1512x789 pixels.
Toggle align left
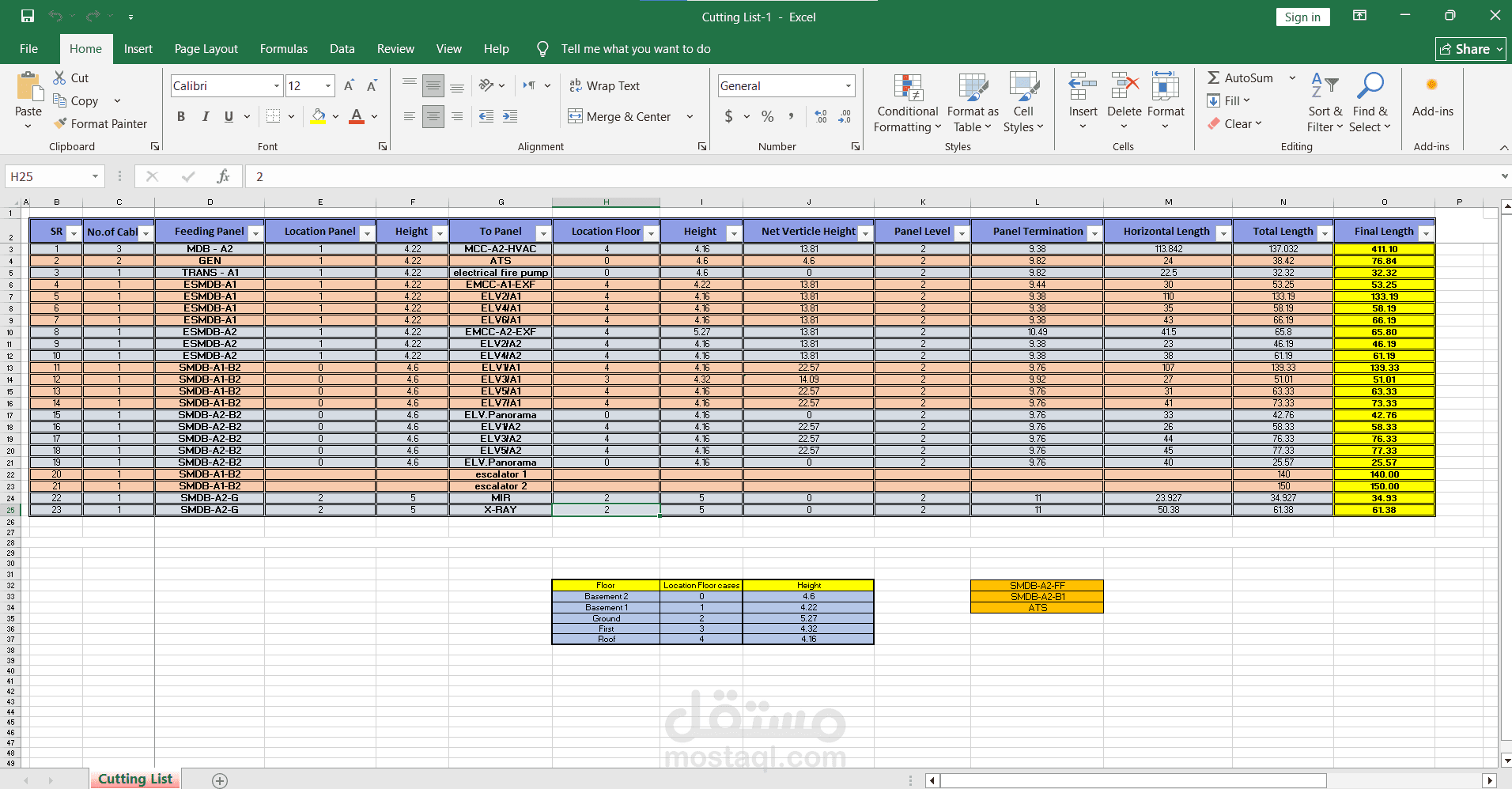click(x=410, y=116)
